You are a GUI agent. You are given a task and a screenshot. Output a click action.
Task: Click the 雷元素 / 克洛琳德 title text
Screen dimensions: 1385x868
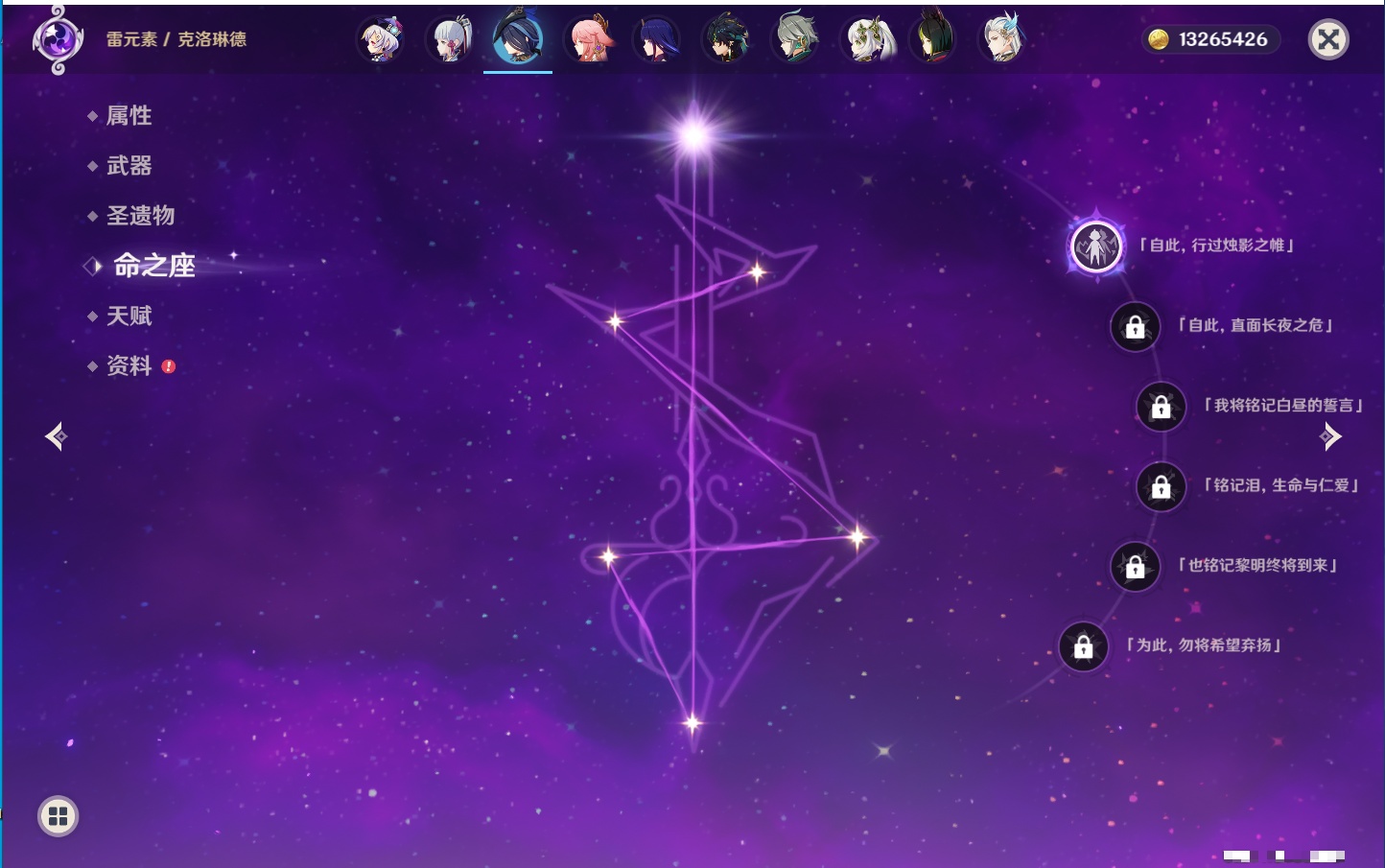176,39
